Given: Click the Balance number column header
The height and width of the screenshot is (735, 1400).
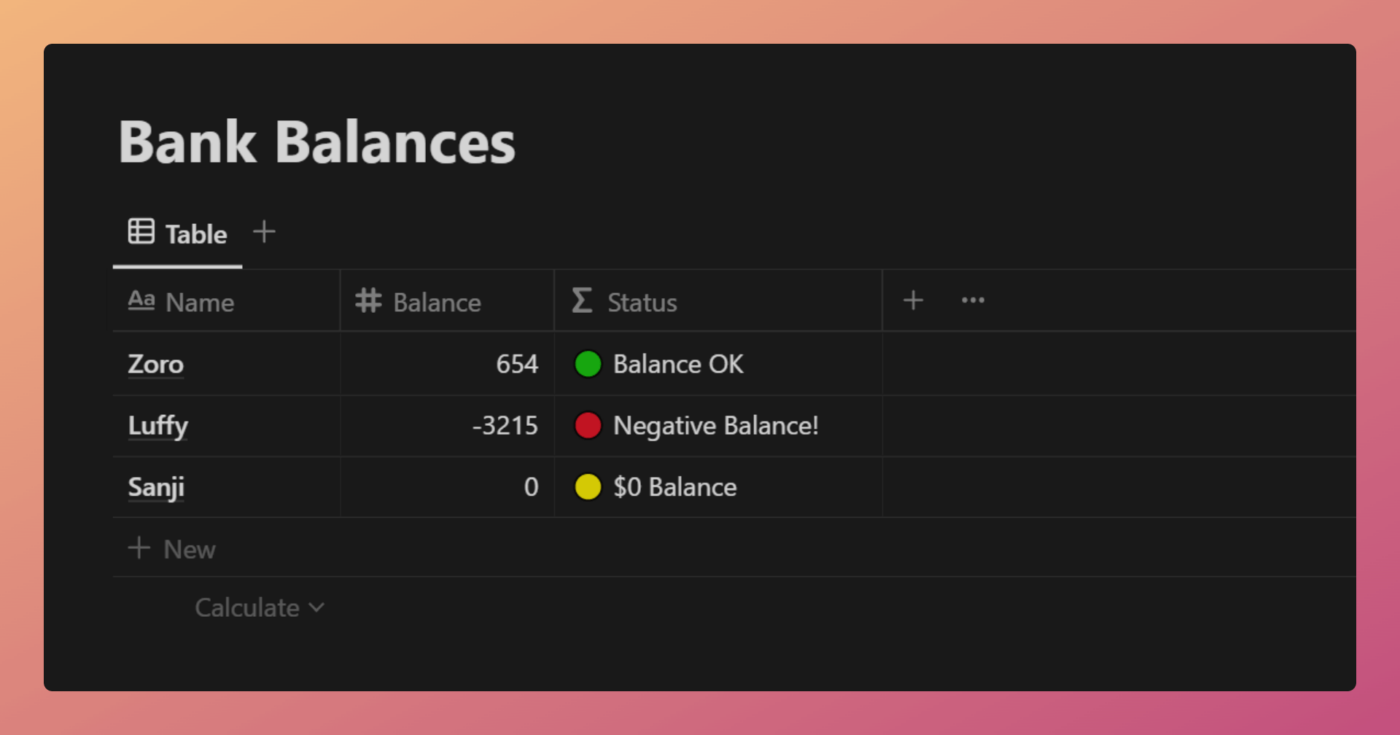Looking at the screenshot, I should [436, 302].
